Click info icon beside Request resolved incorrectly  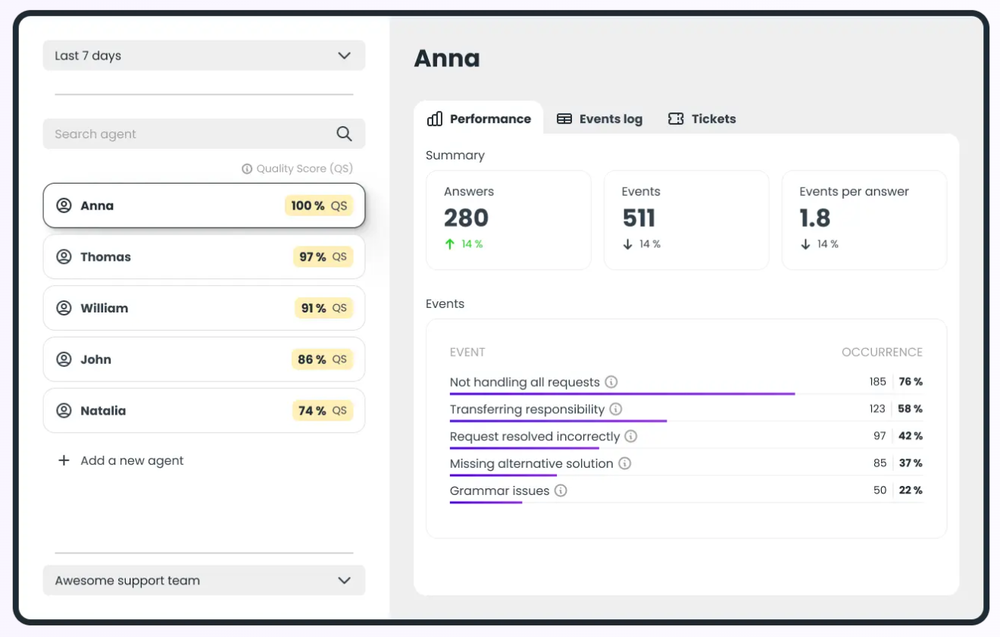point(631,436)
